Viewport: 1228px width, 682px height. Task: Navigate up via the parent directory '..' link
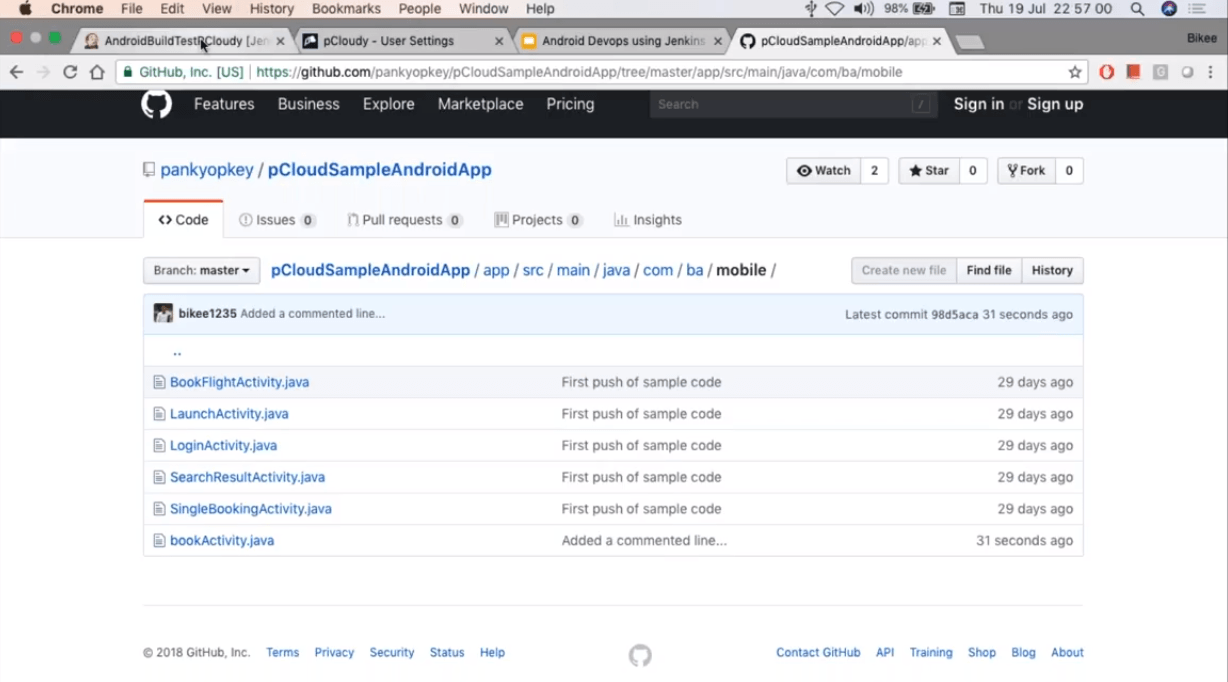tap(177, 351)
